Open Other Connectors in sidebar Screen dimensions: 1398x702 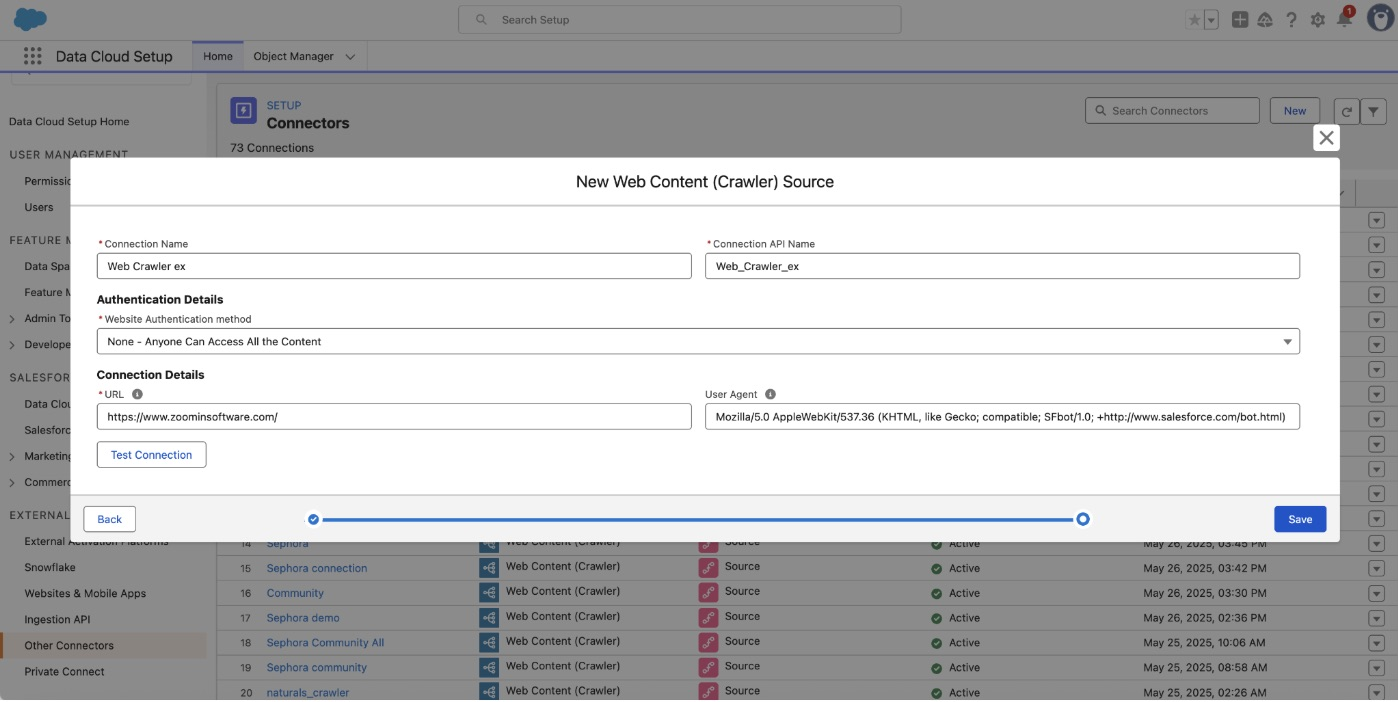(69, 646)
